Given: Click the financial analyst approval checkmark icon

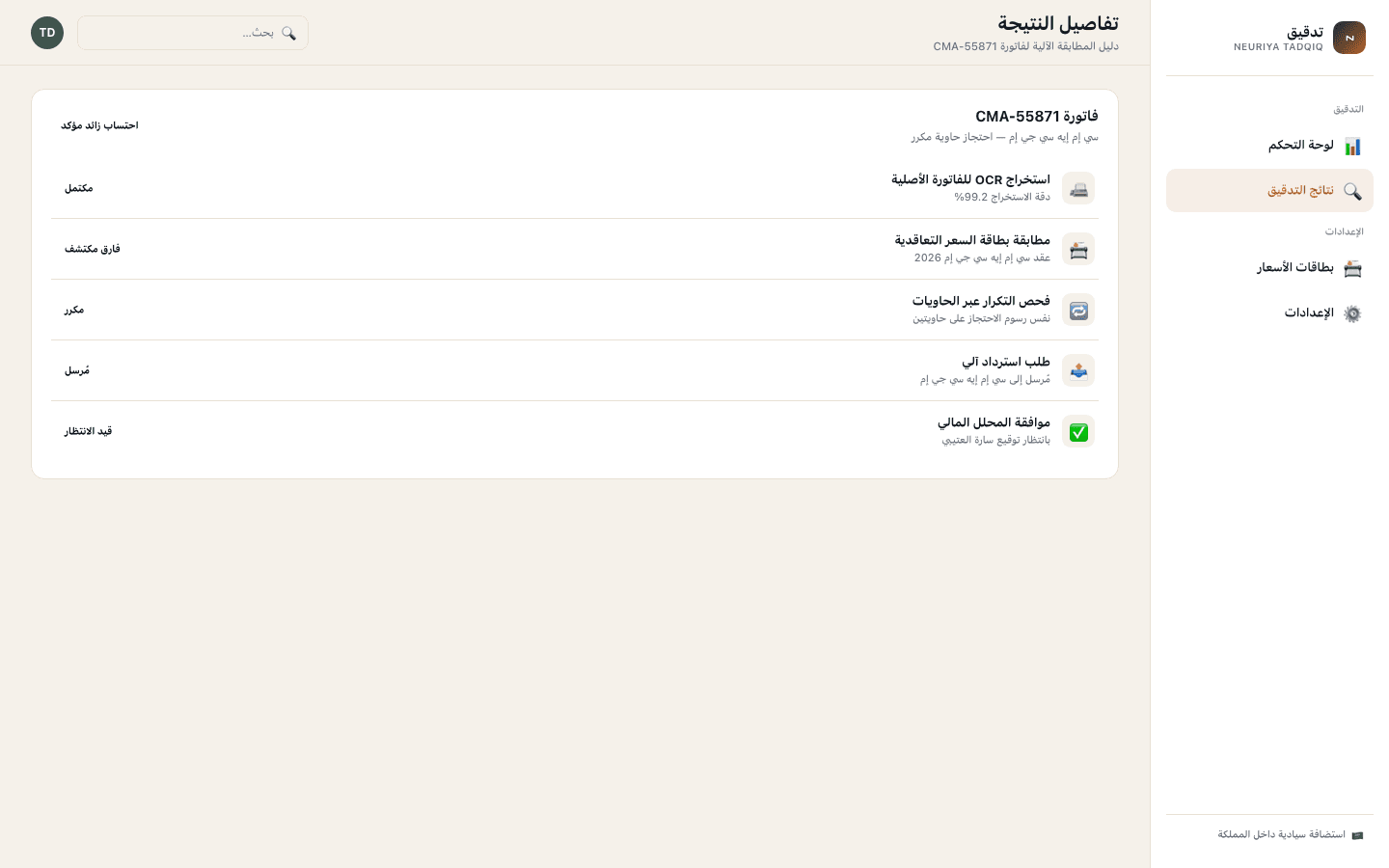Looking at the screenshot, I should click(1078, 431).
